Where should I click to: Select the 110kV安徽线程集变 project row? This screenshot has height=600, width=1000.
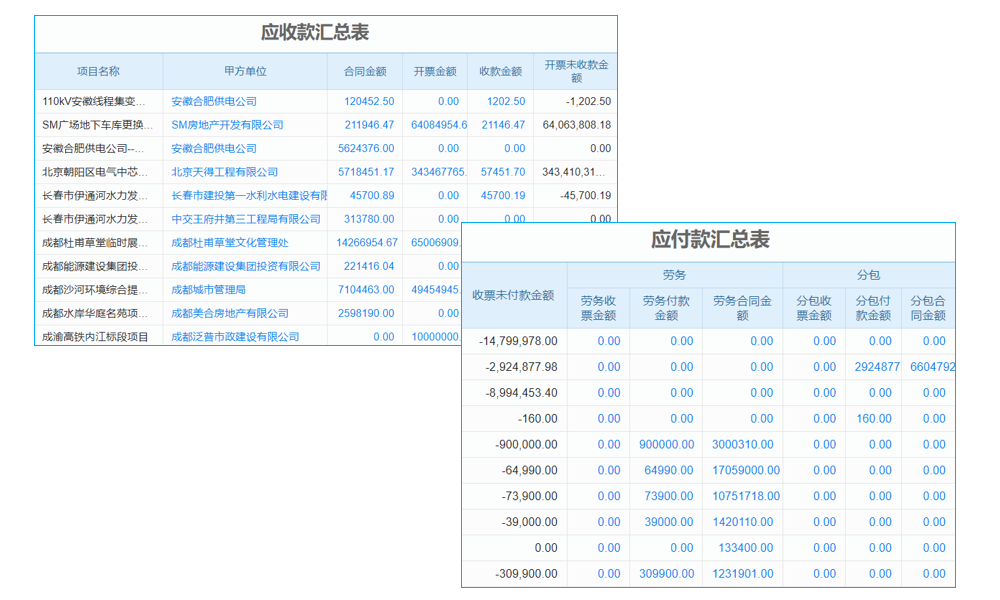click(x=97, y=101)
